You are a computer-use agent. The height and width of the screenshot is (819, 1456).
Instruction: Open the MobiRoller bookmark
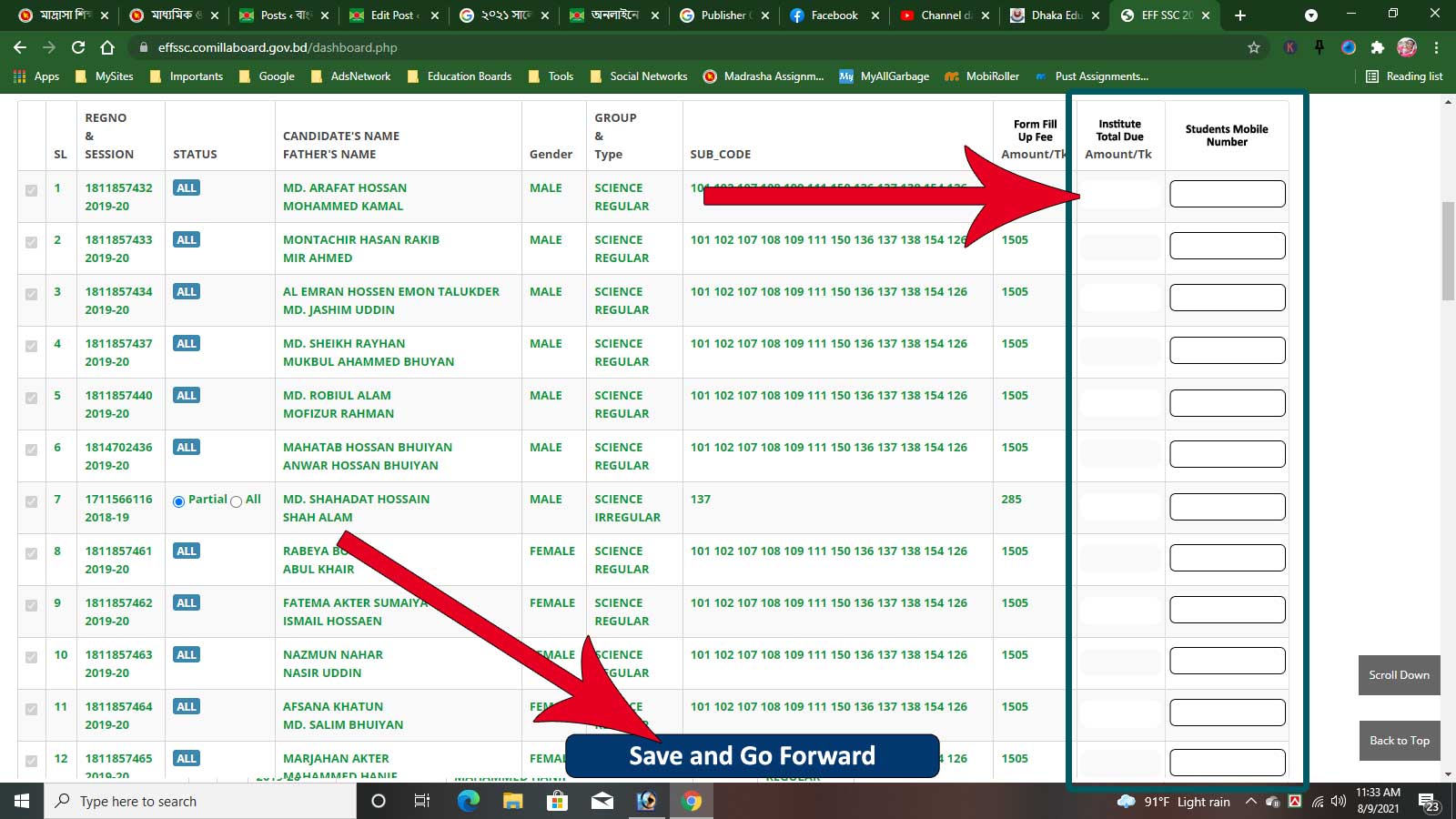pyautogui.click(x=982, y=76)
